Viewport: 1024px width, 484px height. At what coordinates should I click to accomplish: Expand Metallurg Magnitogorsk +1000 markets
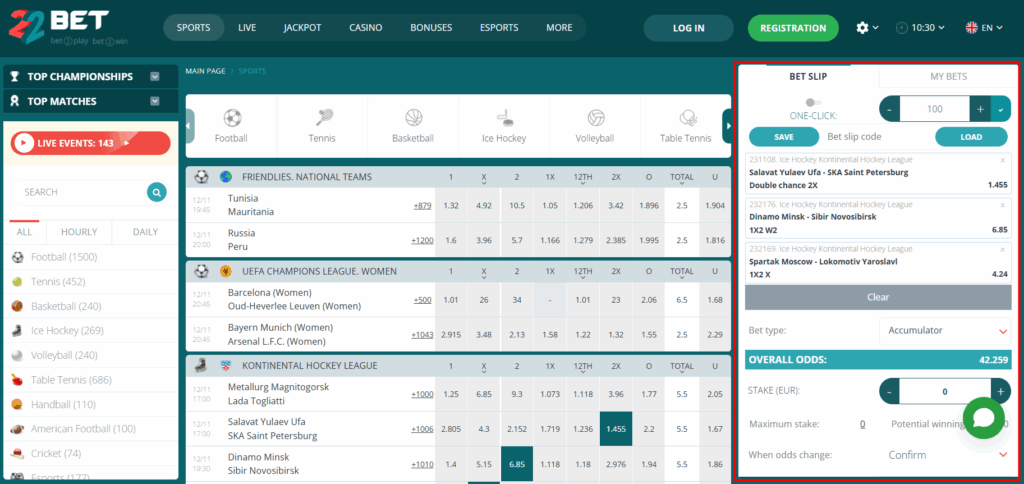[423, 394]
